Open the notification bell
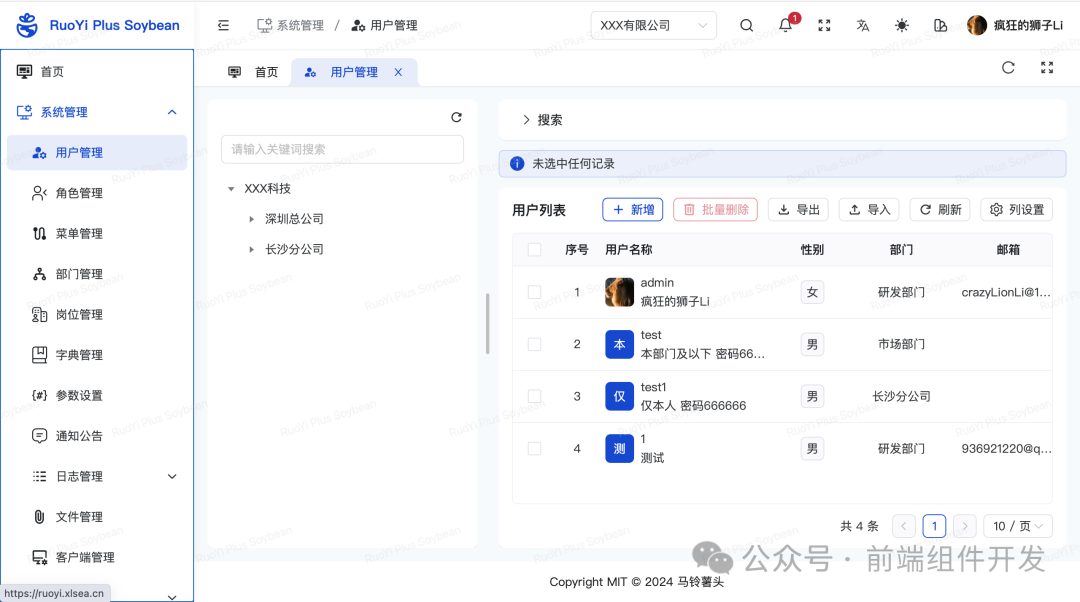1080x602 pixels. 786,25
